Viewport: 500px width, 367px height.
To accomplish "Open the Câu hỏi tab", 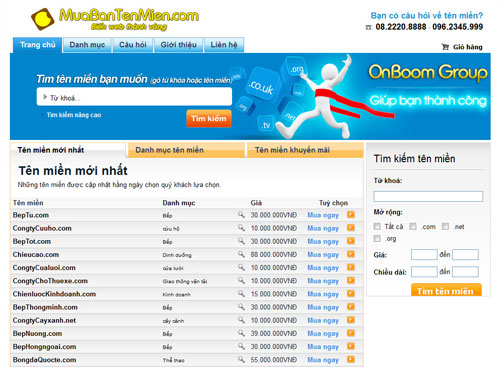I will pos(133,45).
